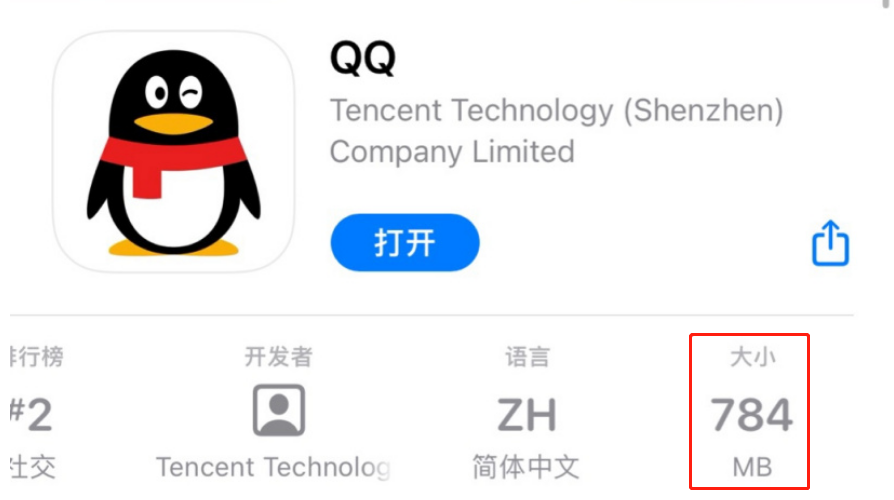Click the penguin's winking eye
The height and width of the screenshot is (500, 894).
click(x=190, y=92)
